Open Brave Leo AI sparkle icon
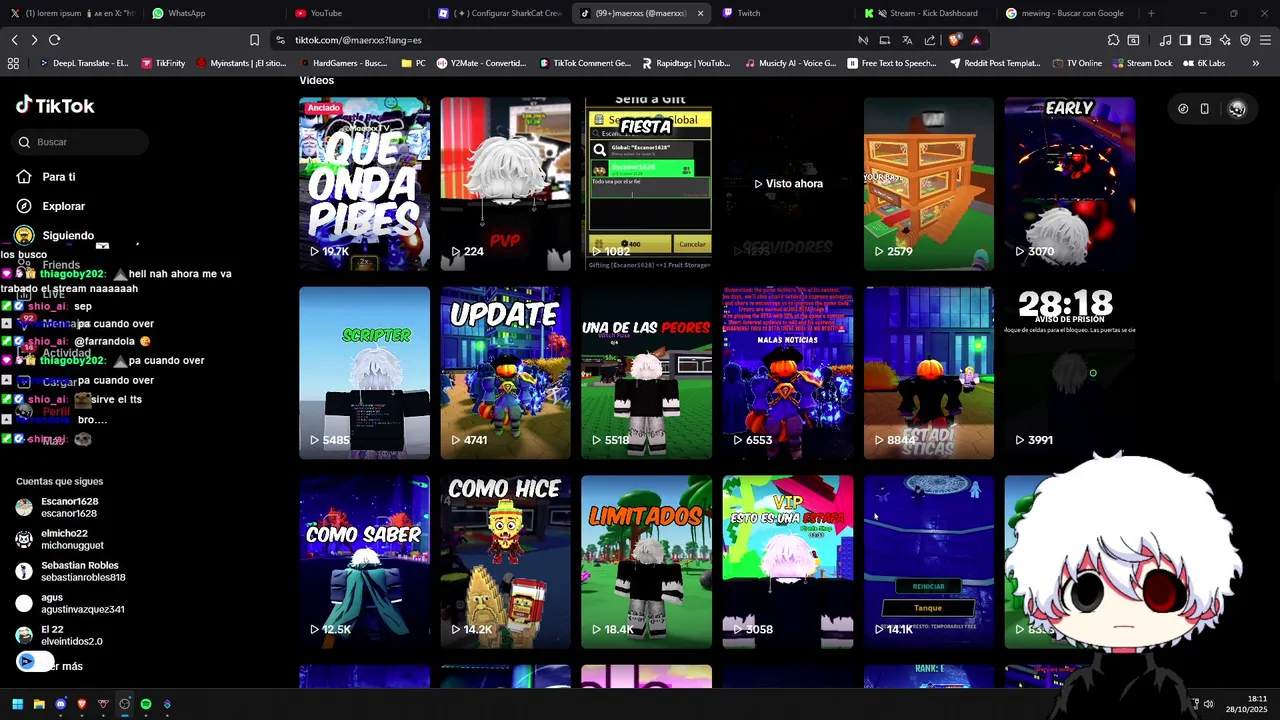Screen dimensions: 1280x720 1225,40
